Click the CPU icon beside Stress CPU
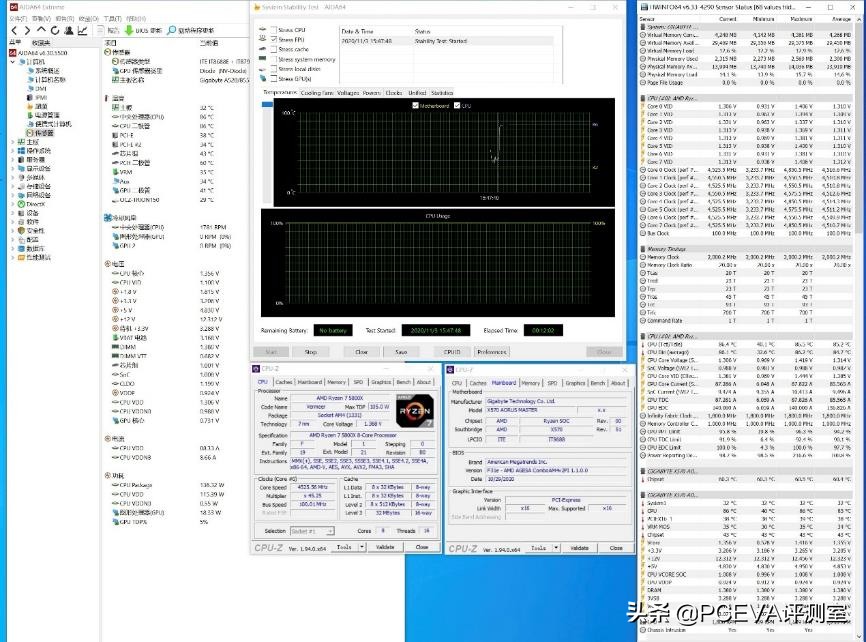 pos(263,29)
